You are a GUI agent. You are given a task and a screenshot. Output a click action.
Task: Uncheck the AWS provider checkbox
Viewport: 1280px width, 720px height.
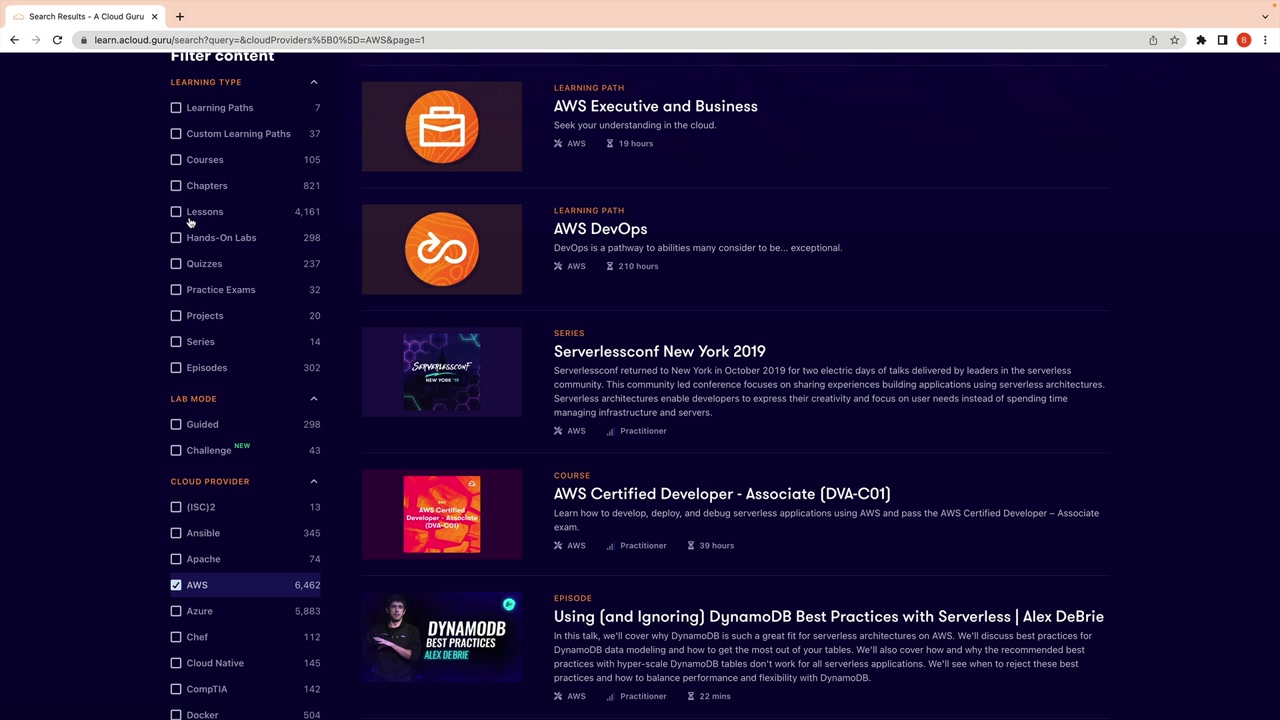point(176,585)
